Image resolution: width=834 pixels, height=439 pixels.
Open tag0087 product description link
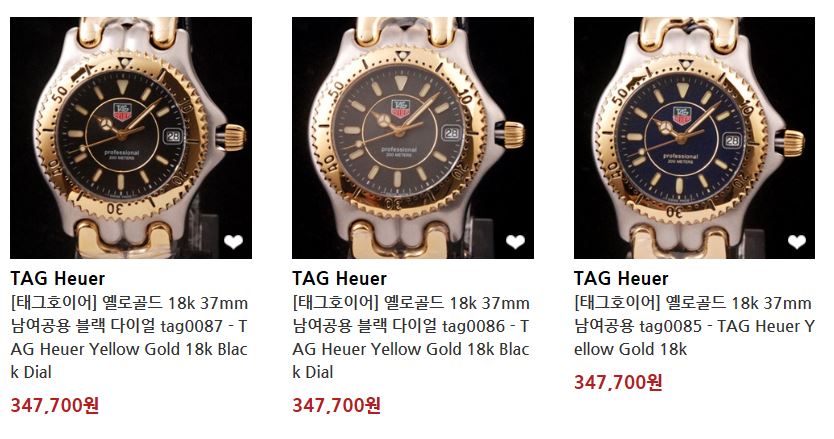tap(129, 337)
